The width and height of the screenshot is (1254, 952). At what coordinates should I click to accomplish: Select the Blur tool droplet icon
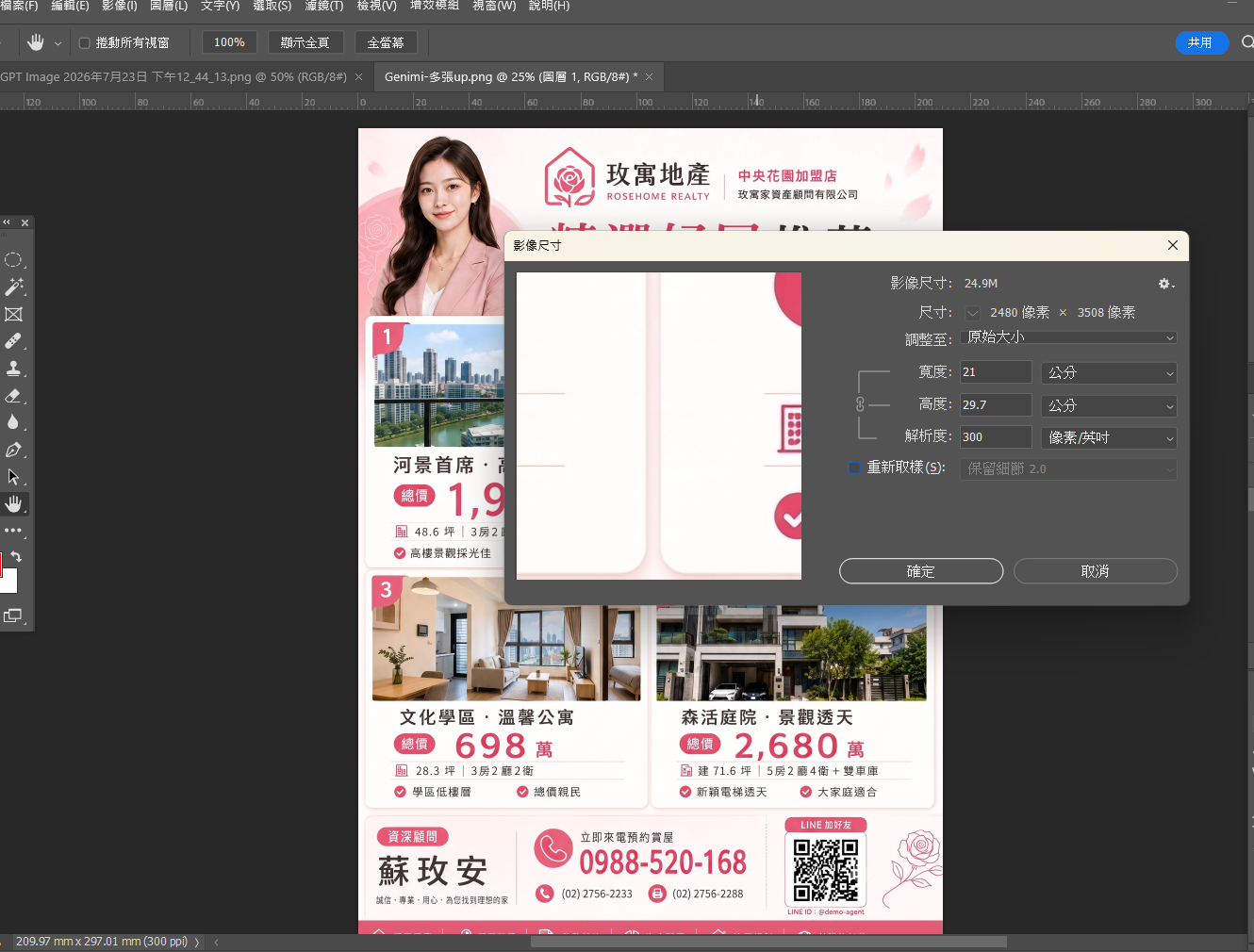(13, 422)
